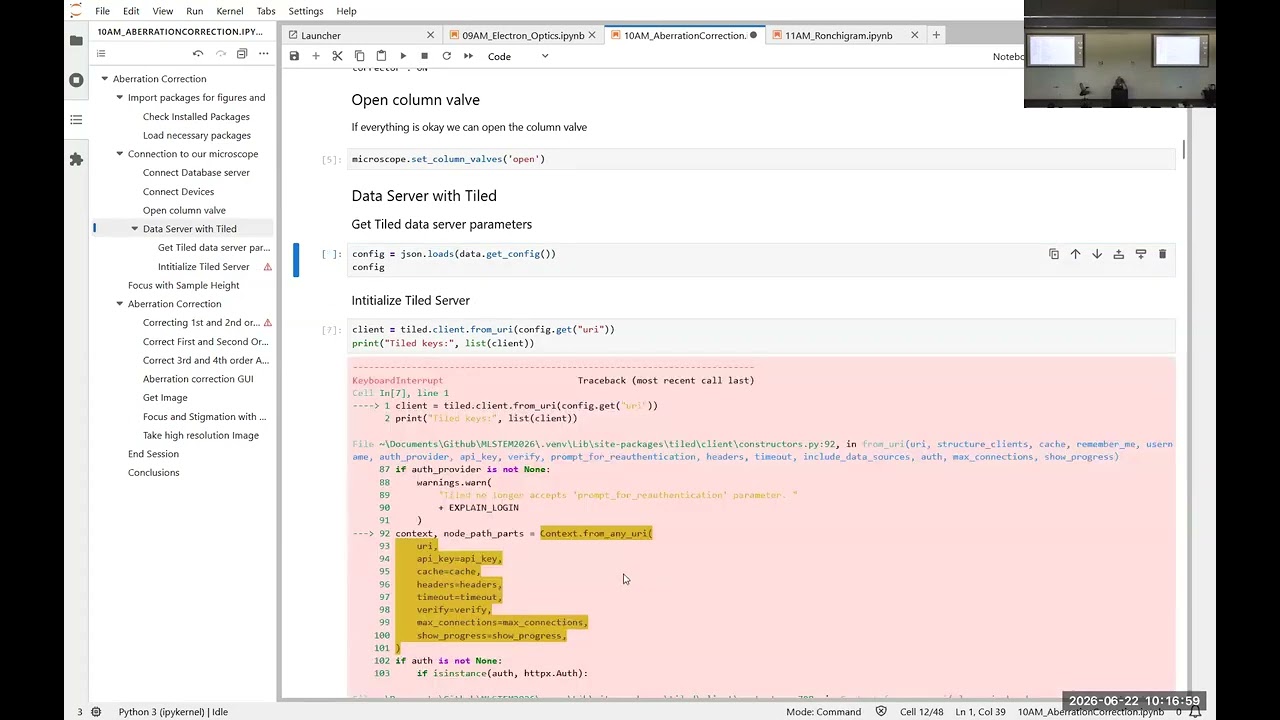Go to Take high resolution Image section
This screenshot has width=1280, height=720.
[x=201, y=435]
